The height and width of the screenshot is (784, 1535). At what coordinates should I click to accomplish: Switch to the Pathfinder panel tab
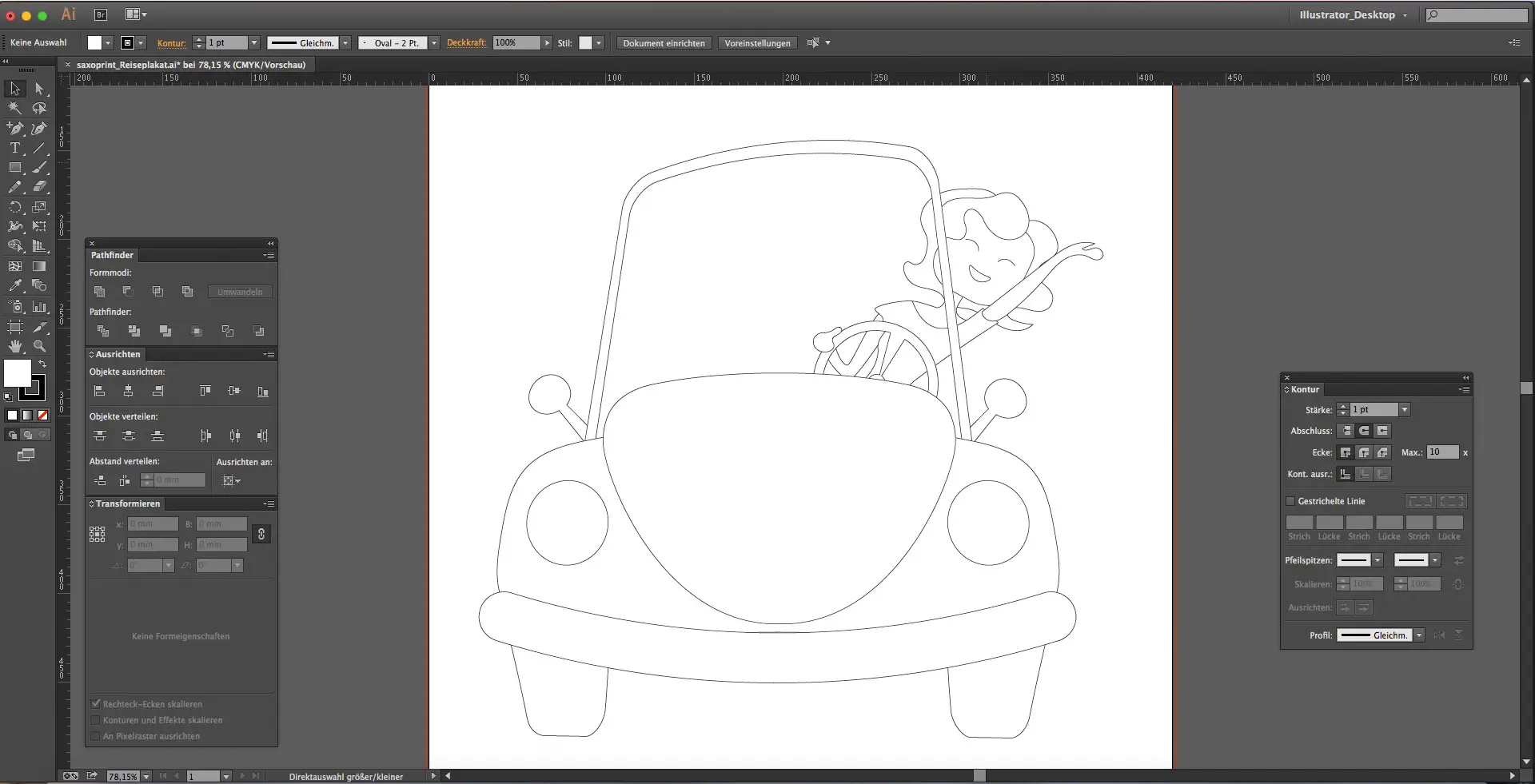click(x=112, y=255)
